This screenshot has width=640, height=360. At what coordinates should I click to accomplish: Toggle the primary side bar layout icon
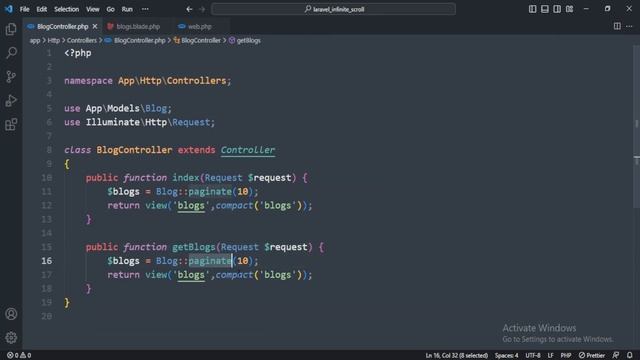[x=532, y=9]
